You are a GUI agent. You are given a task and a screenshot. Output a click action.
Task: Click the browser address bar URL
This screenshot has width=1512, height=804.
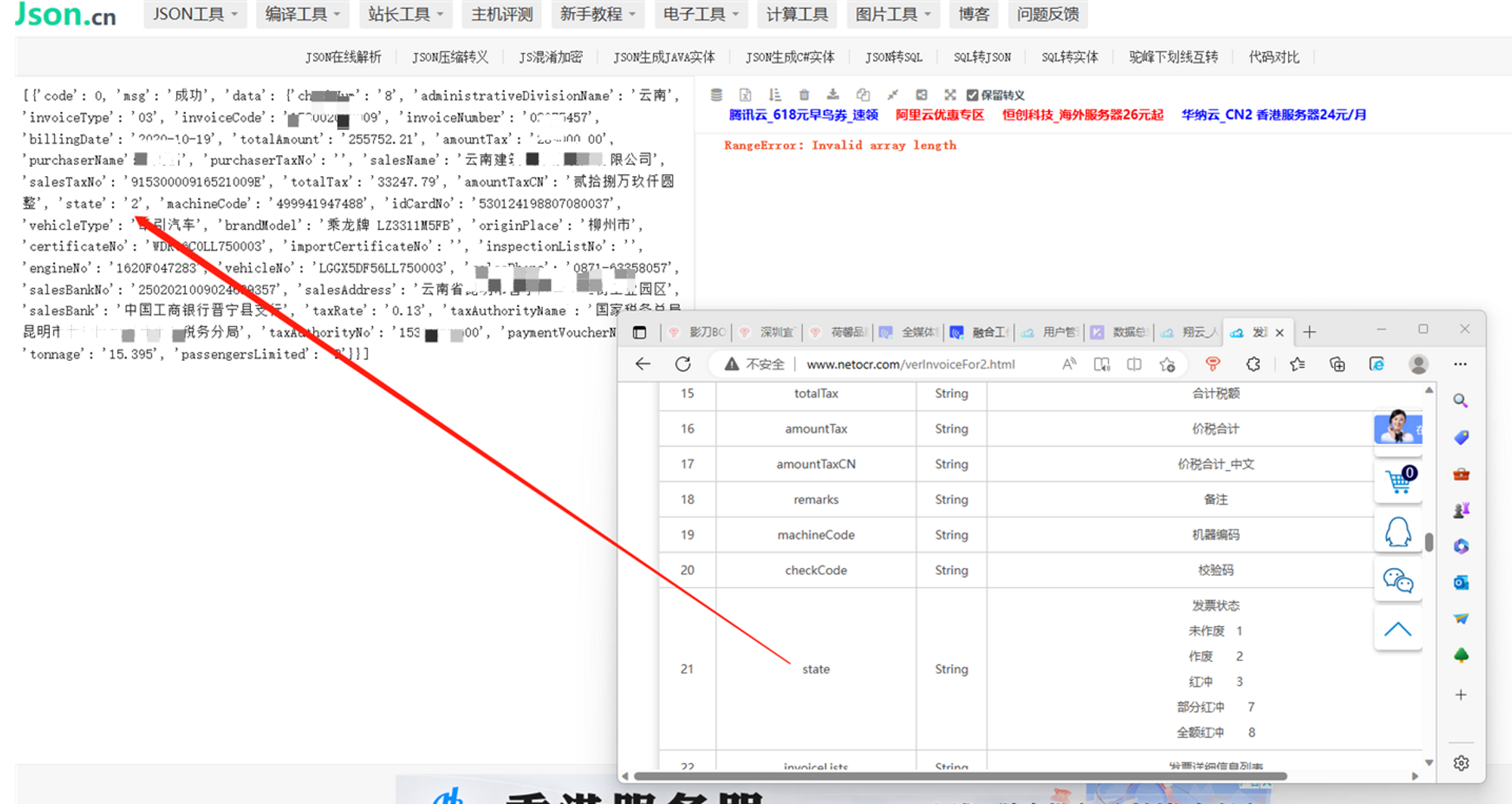(x=910, y=365)
